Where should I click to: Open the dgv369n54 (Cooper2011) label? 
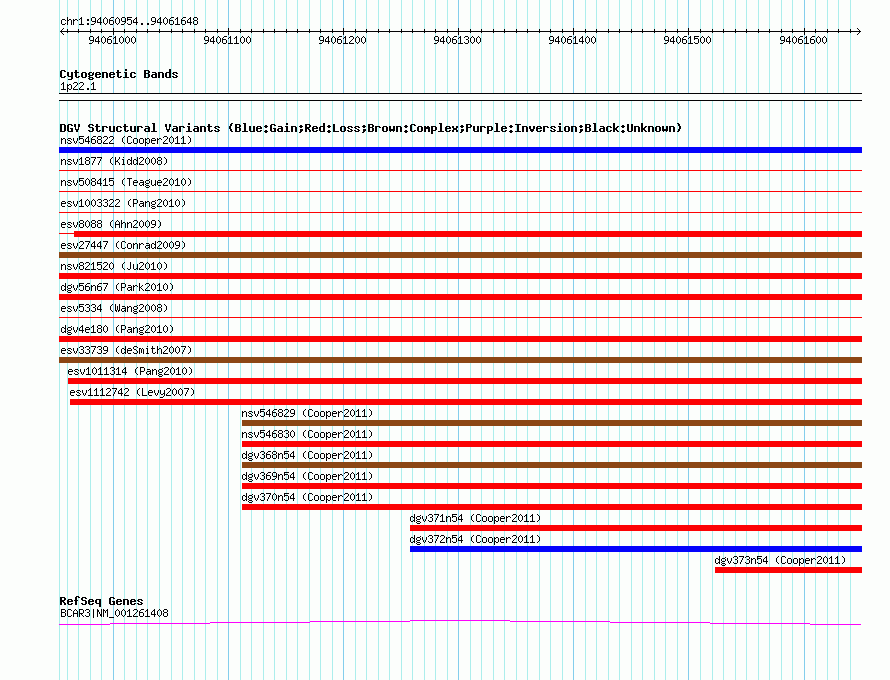307,476
